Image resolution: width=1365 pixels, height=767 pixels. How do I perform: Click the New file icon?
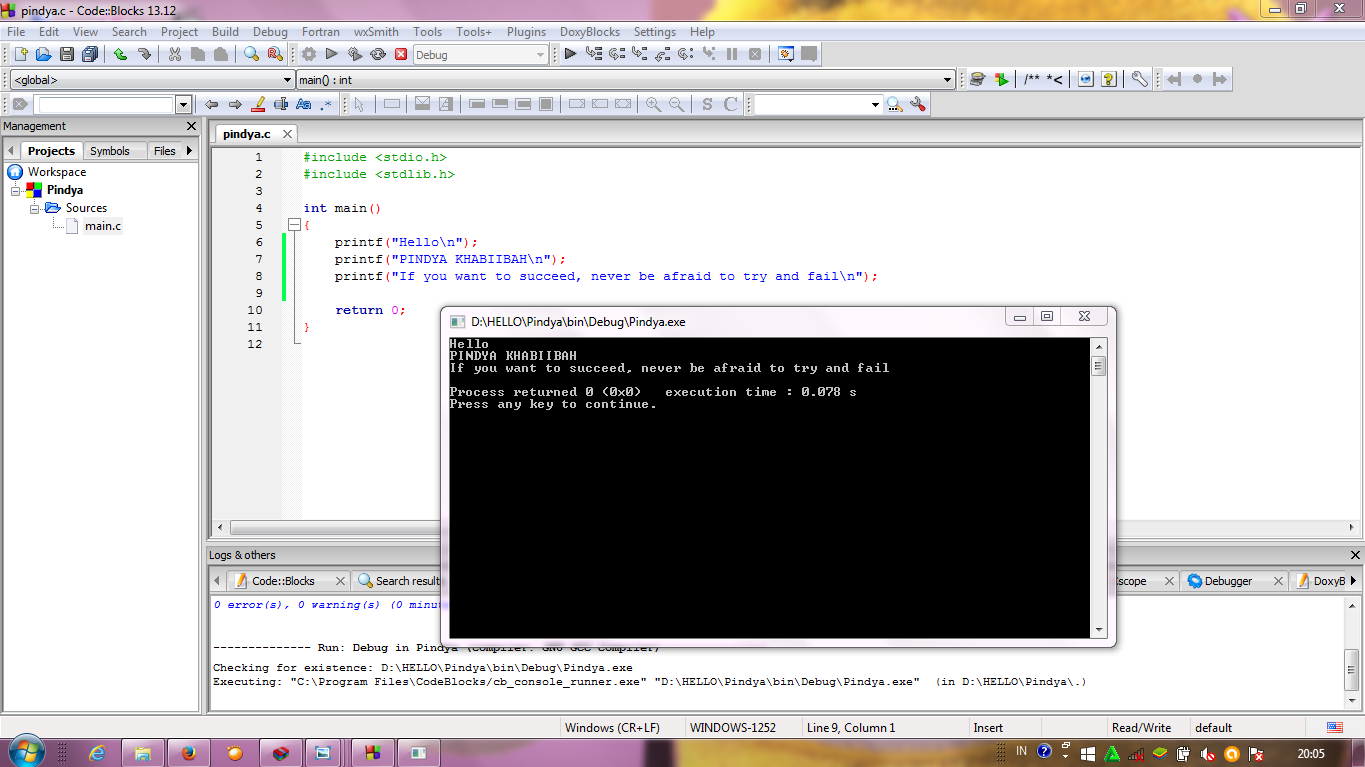pyautogui.click(x=20, y=54)
